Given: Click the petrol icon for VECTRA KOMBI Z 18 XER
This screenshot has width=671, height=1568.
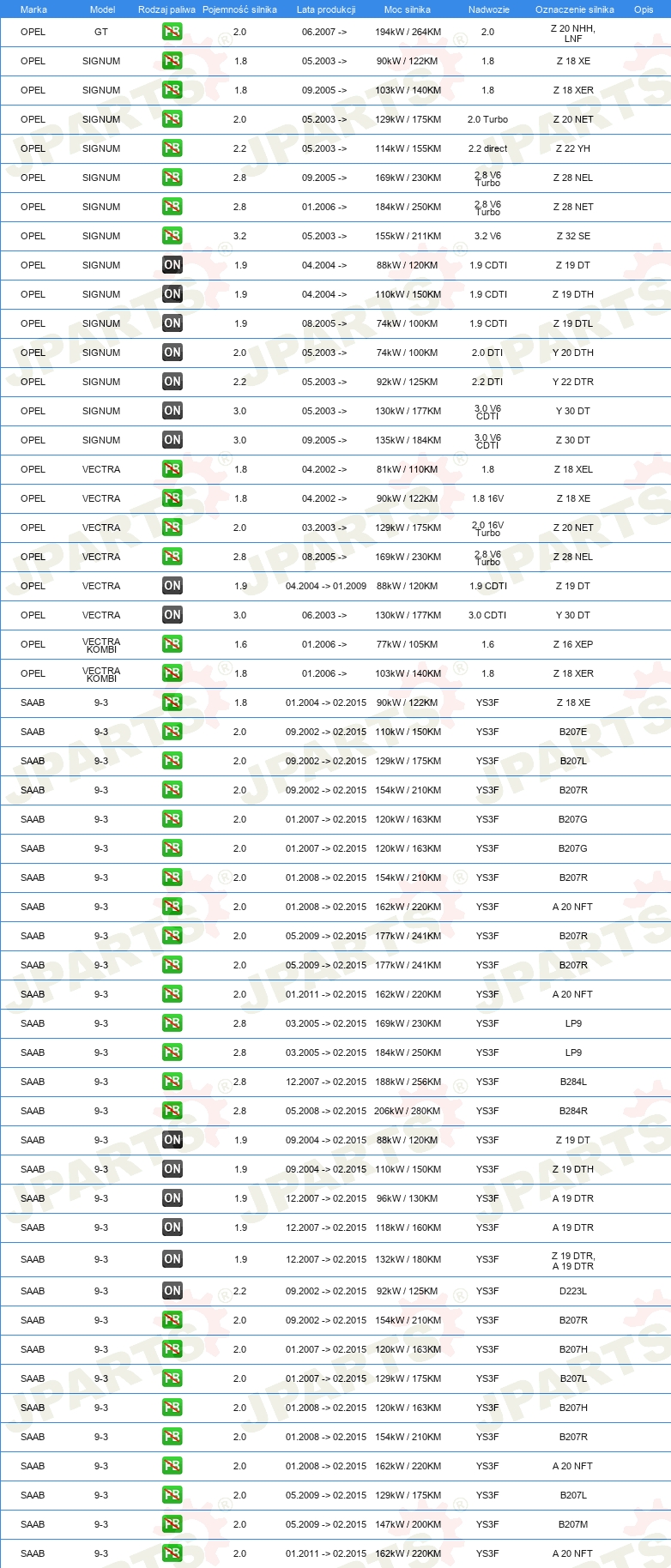Looking at the screenshot, I should point(172,673).
